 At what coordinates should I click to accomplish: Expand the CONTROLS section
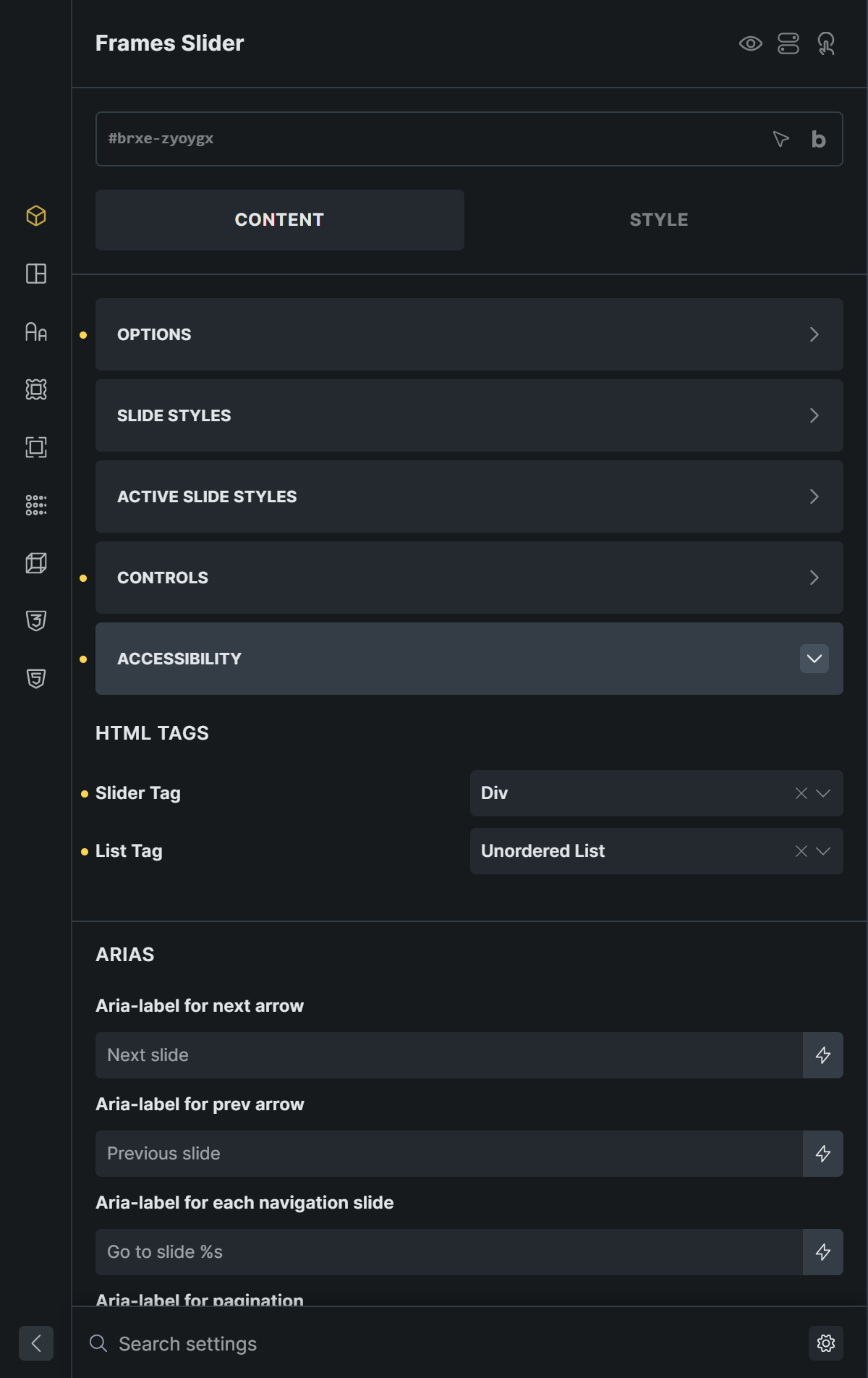(469, 578)
